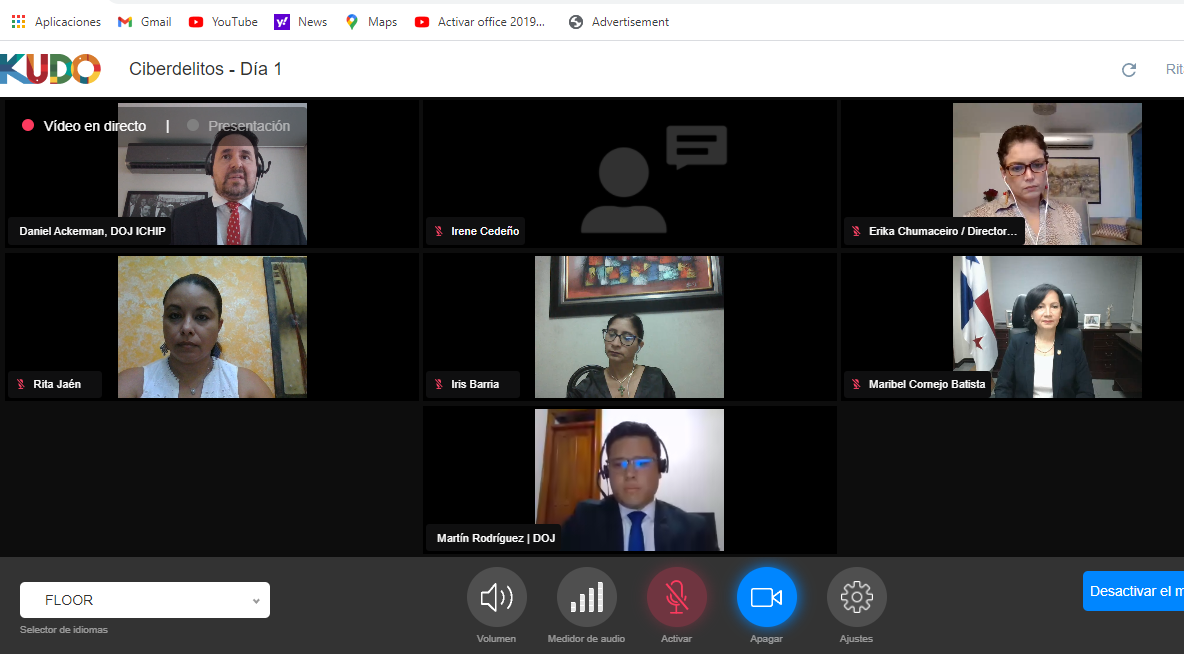Open the Advertisement bookmark

pos(618,22)
